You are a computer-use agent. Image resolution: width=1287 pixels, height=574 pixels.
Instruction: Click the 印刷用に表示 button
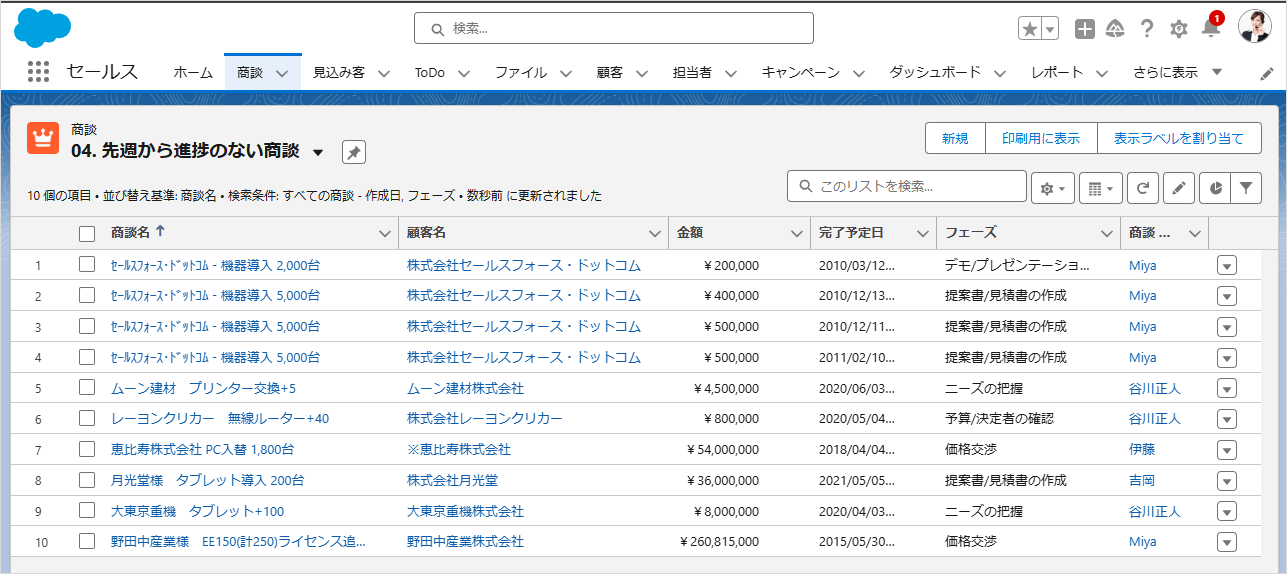point(1041,138)
